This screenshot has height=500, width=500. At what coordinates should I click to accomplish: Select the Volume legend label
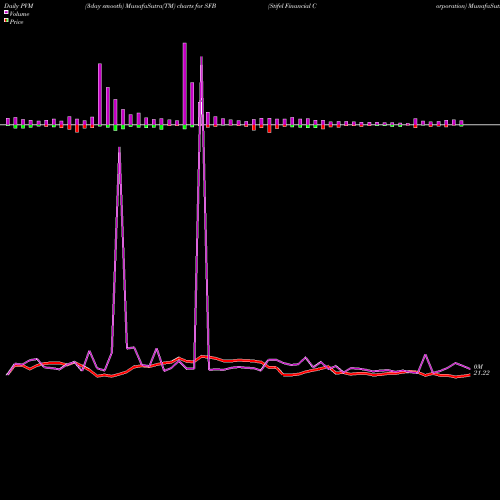coord(19,14)
